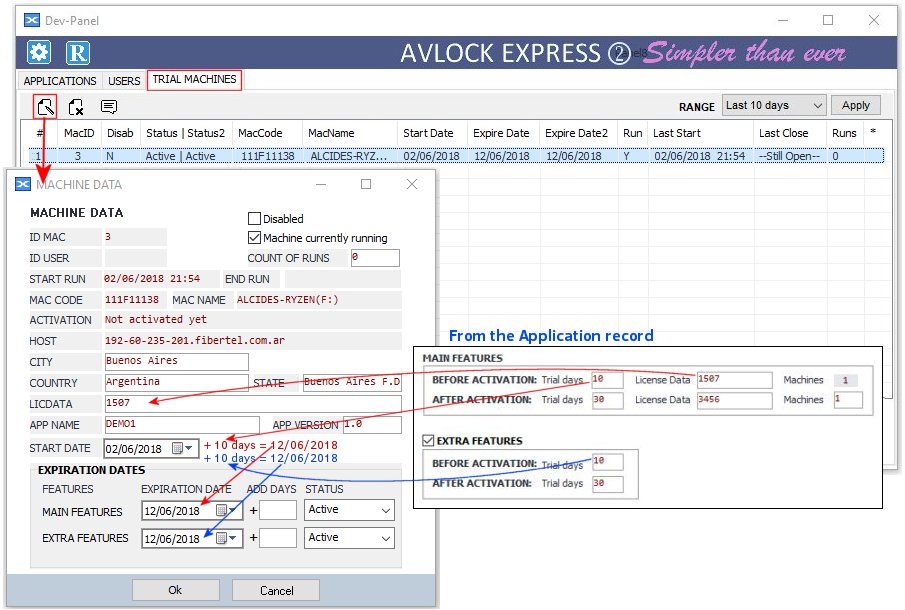This screenshot has height=610, width=905.
Task: Click the Apply button
Action: coord(855,106)
